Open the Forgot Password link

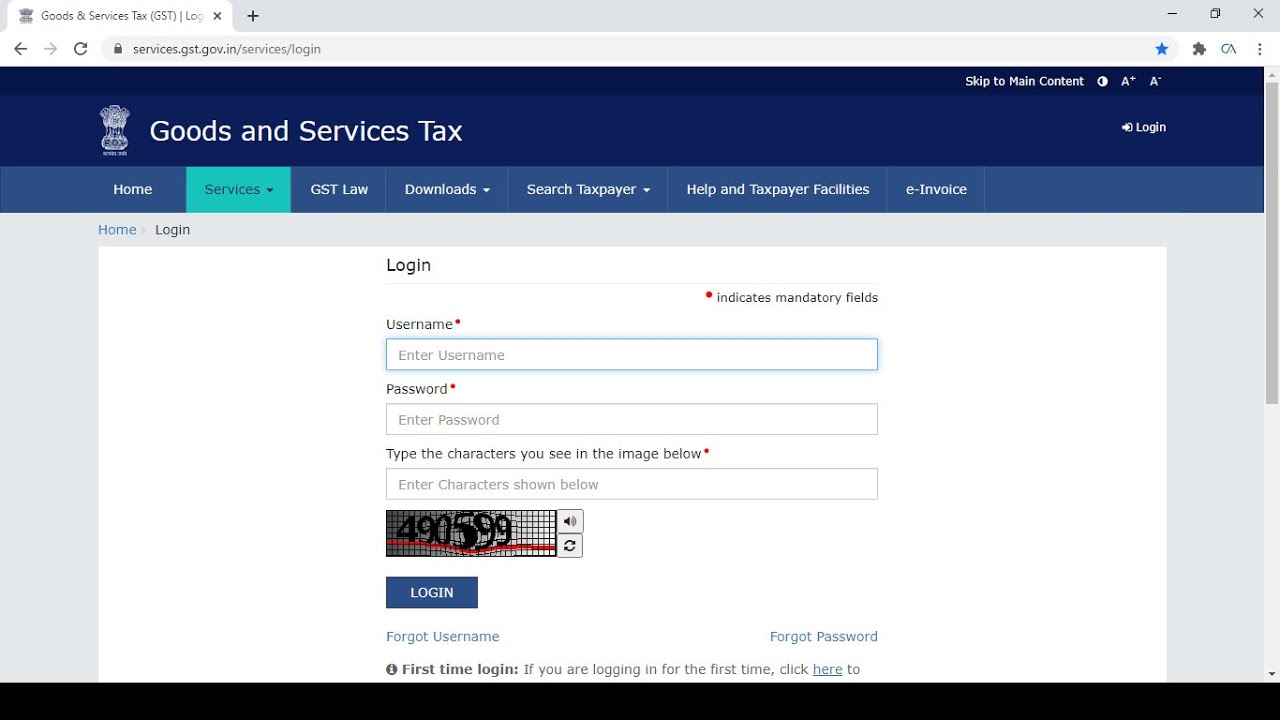824,636
